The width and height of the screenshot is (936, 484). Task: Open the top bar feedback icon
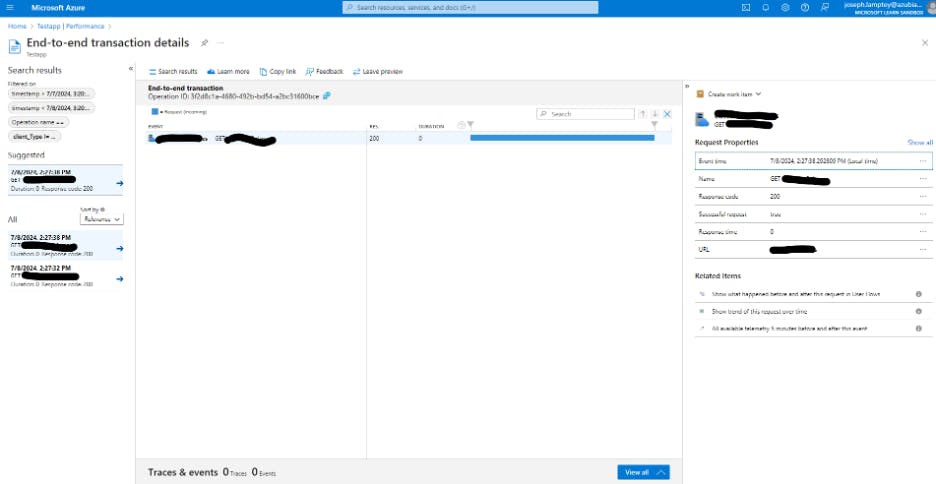click(x=825, y=8)
